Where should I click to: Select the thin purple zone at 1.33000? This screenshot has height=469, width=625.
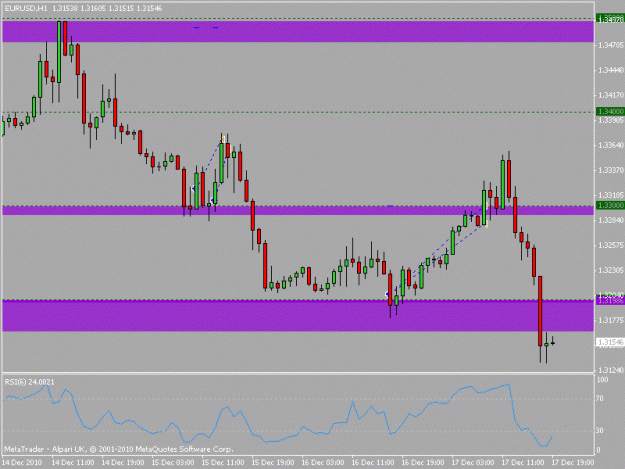pos(298,210)
